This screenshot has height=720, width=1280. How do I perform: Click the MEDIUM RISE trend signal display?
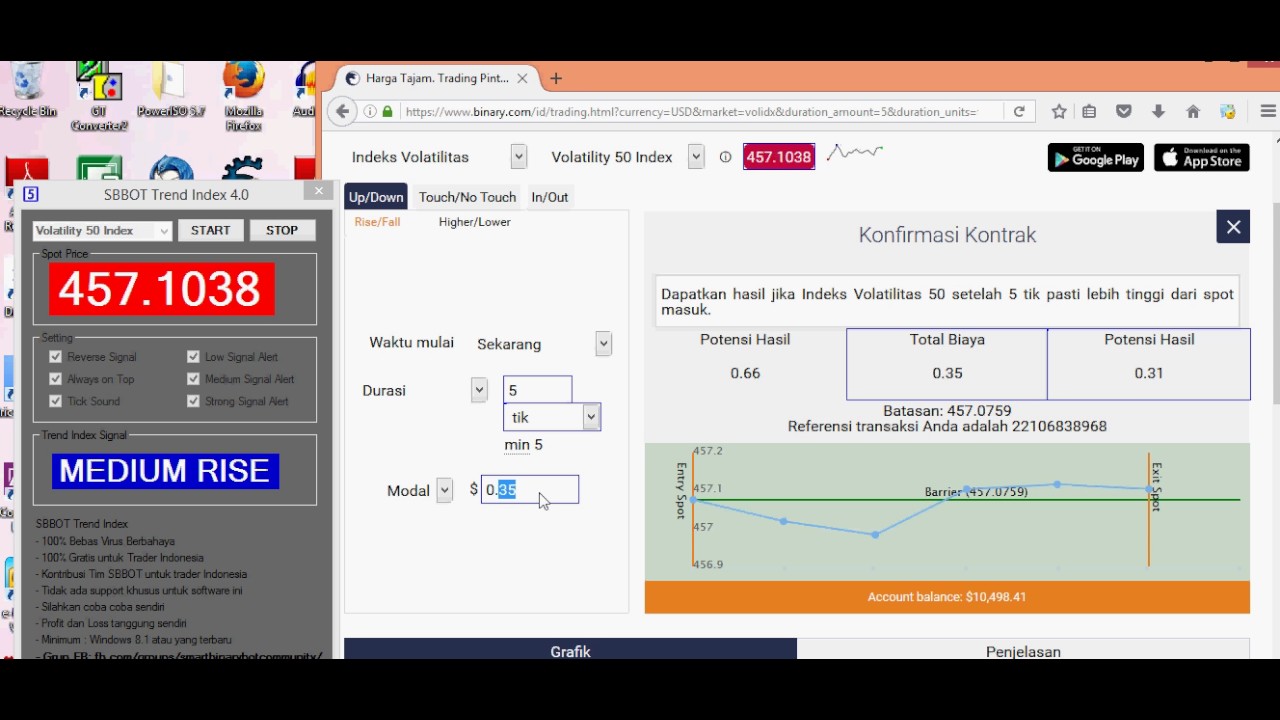point(165,471)
